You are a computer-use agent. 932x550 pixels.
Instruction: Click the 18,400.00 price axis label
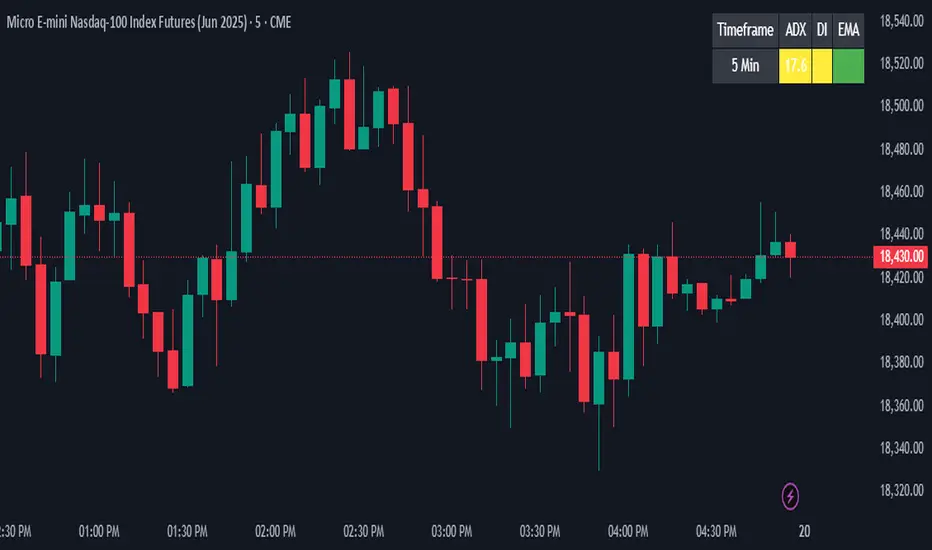tap(900, 320)
